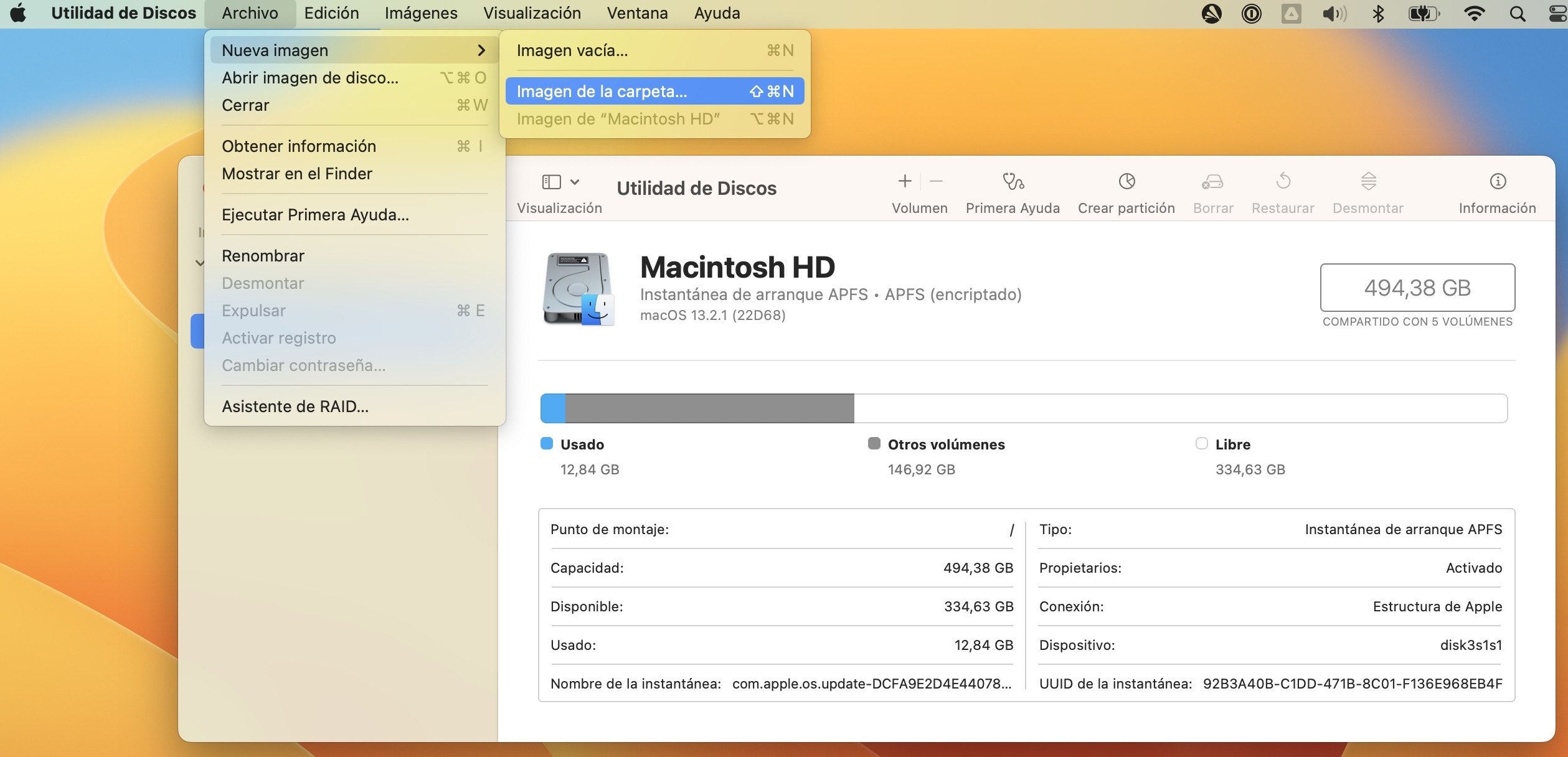The width and height of the screenshot is (1568, 757).
Task: Select Cerrar in Archivo menu
Action: click(x=354, y=105)
